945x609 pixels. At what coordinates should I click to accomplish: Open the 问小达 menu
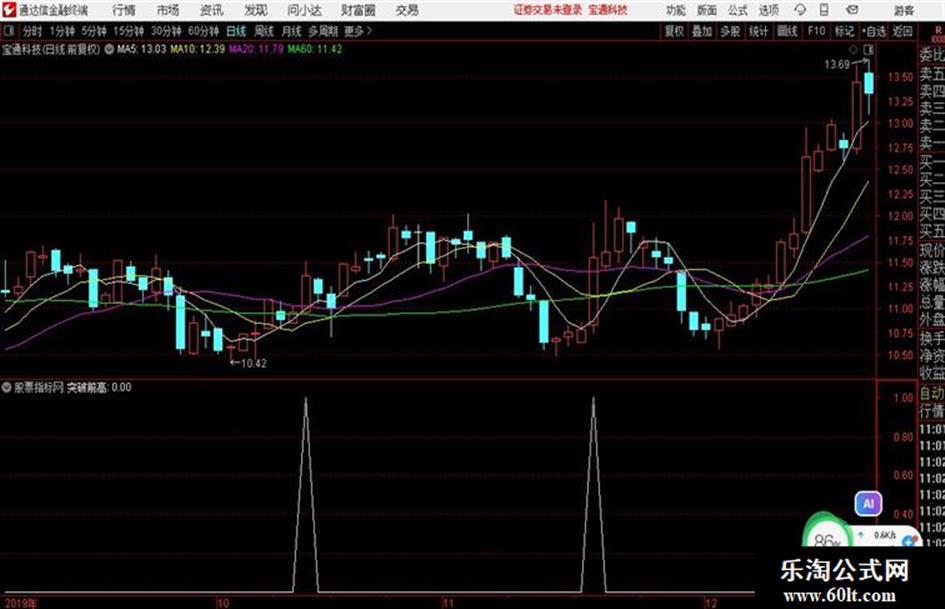[x=304, y=10]
